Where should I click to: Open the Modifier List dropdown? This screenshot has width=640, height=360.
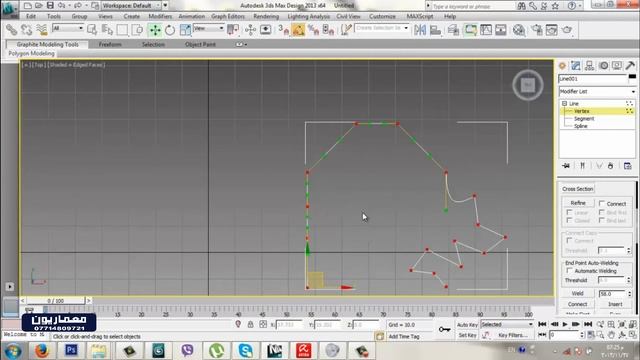coord(597,91)
